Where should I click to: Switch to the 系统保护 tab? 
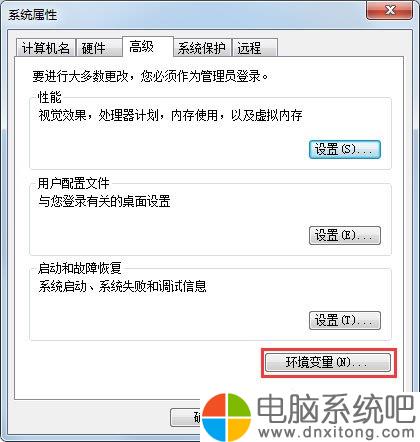[x=202, y=48]
